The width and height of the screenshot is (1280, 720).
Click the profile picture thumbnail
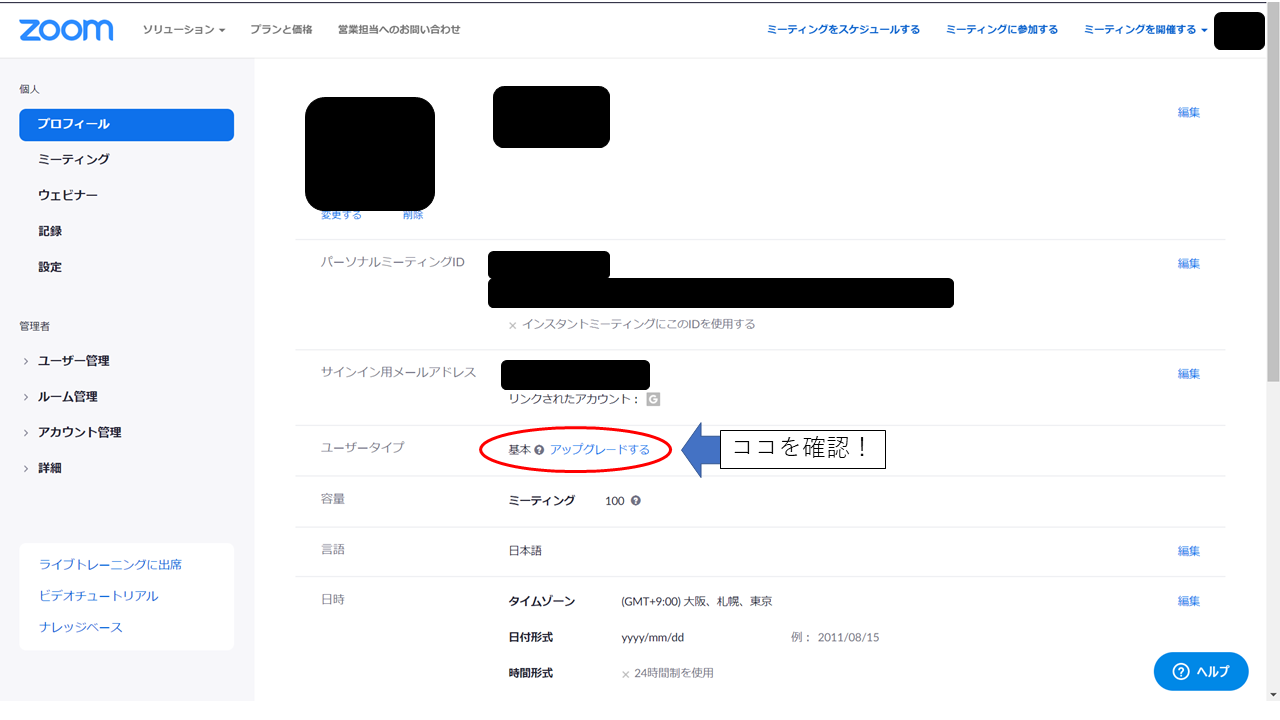(370, 153)
